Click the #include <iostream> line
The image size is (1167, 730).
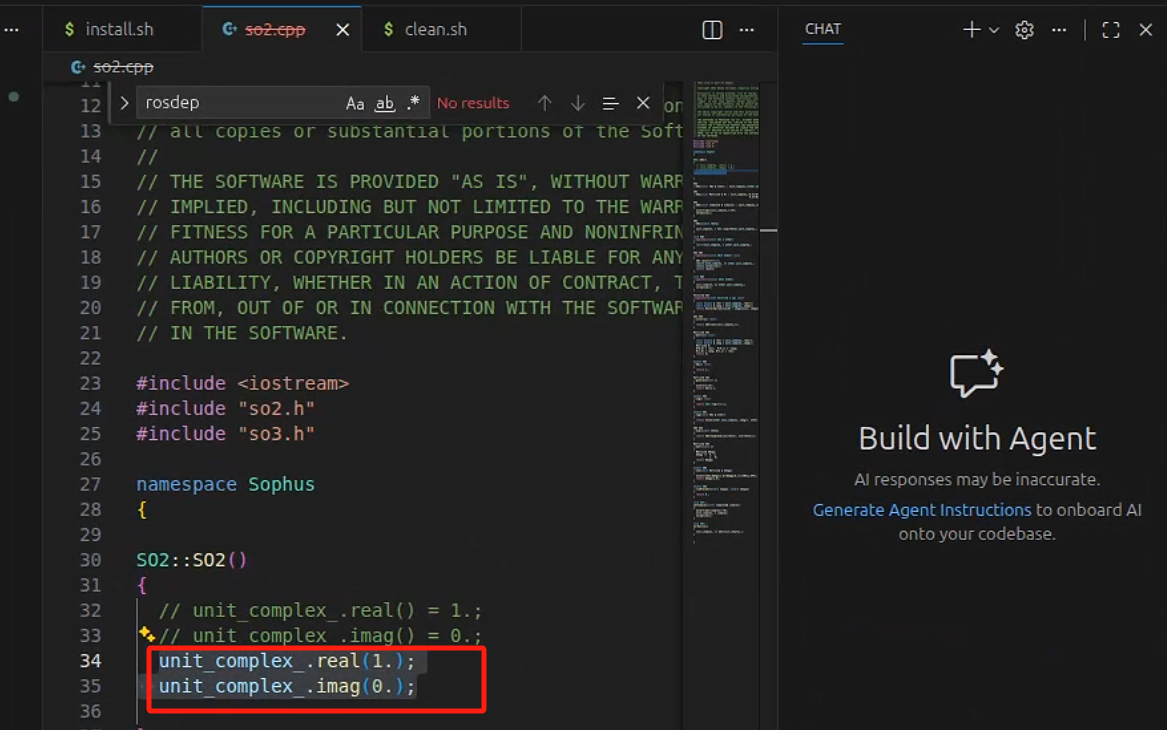tap(243, 383)
